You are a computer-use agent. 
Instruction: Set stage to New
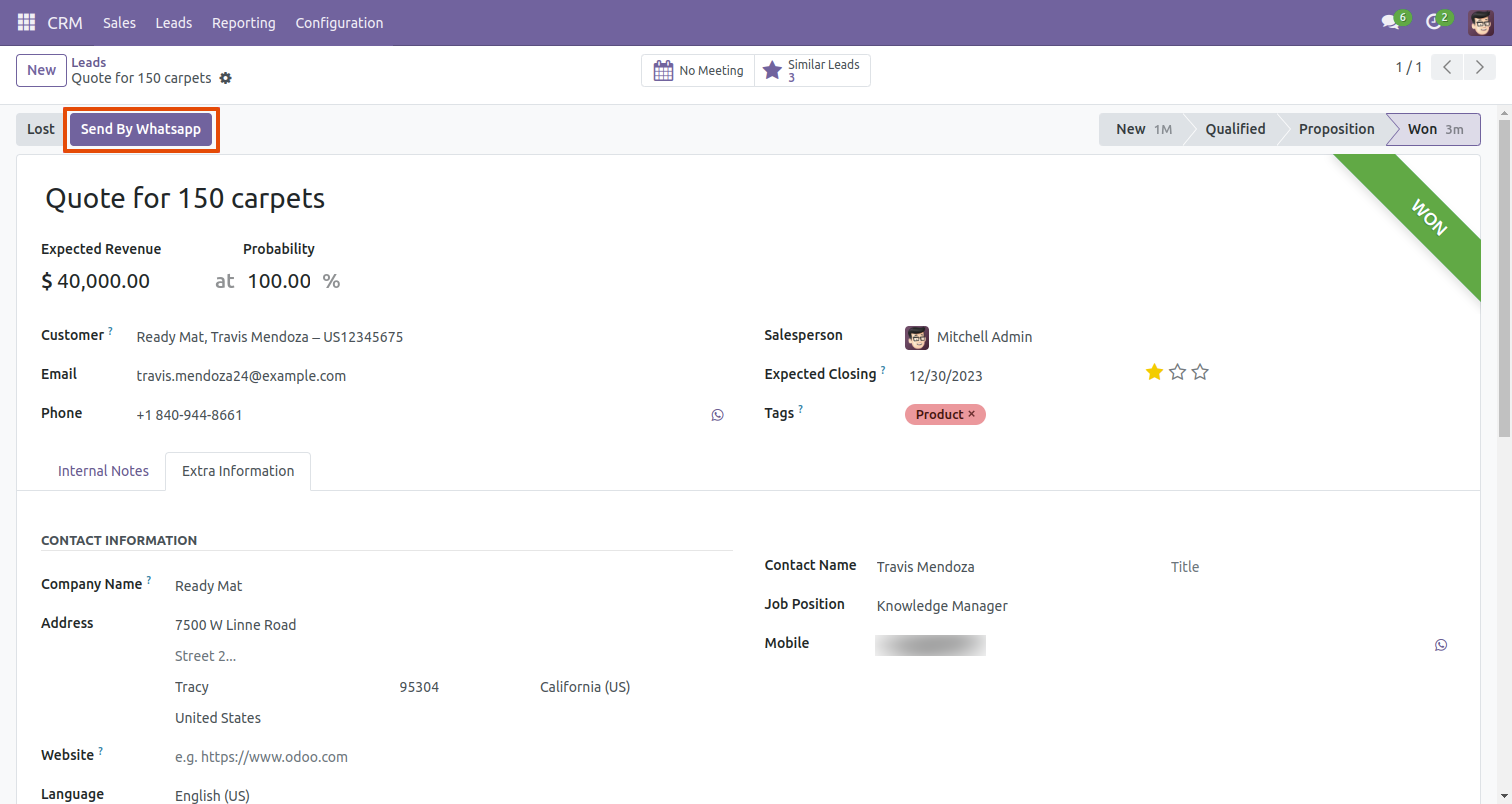click(x=1142, y=129)
